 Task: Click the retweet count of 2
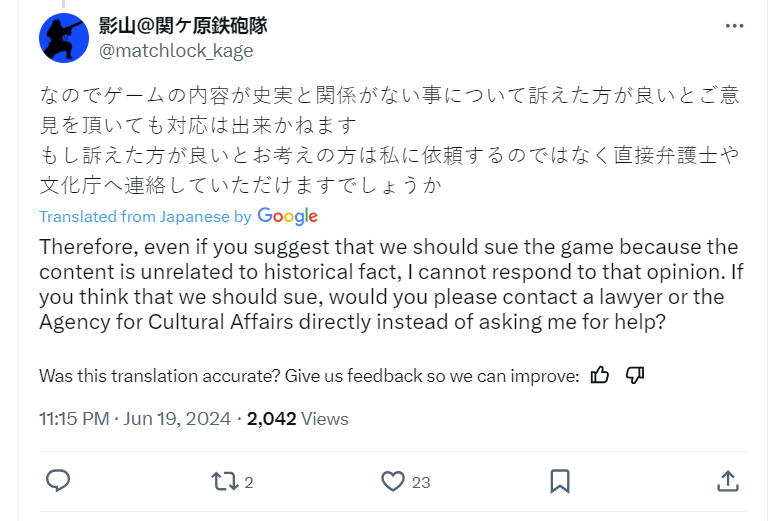point(248,482)
